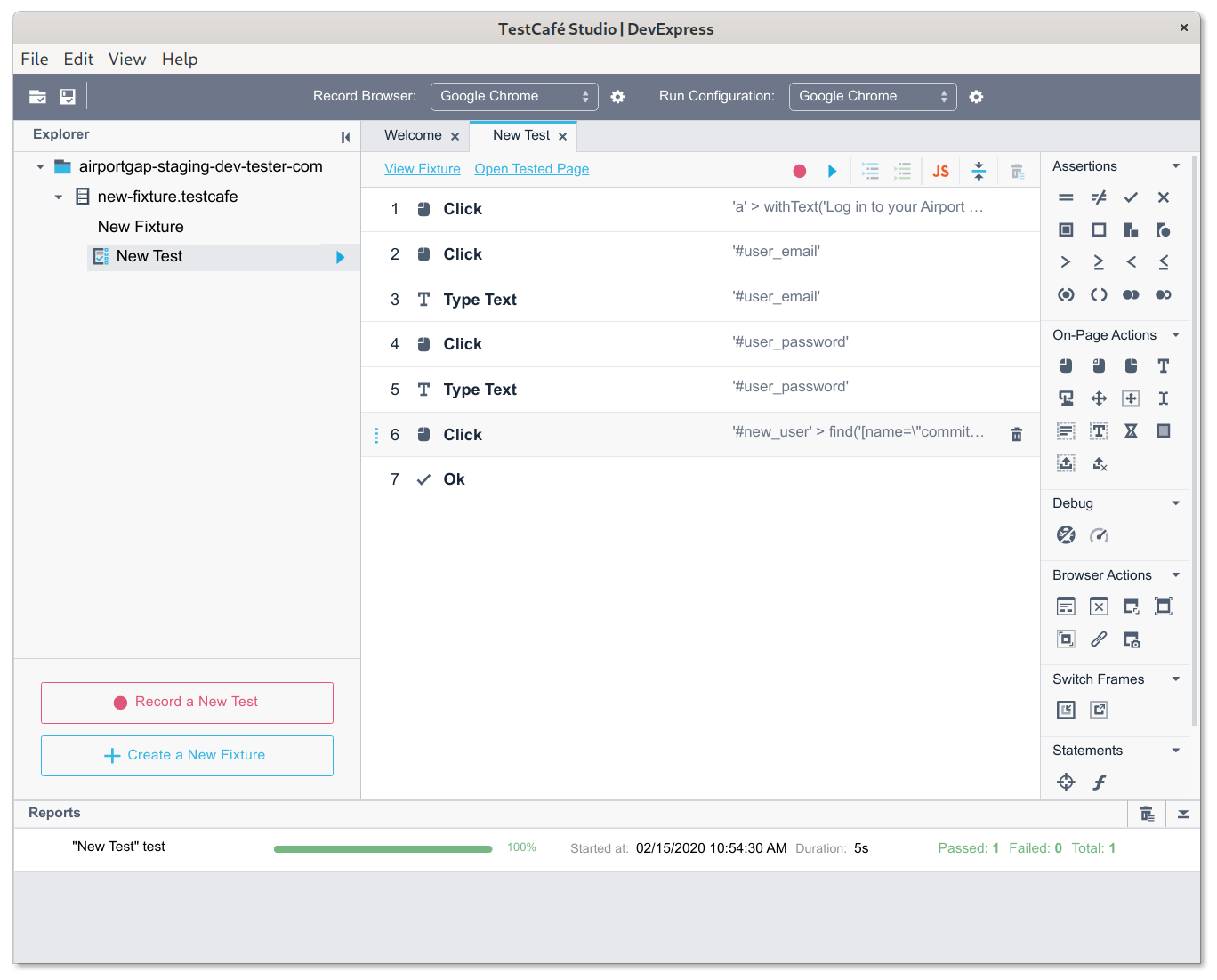Select the chain link browser action icon
This screenshot has height=980, width=1217.
tap(1099, 639)
